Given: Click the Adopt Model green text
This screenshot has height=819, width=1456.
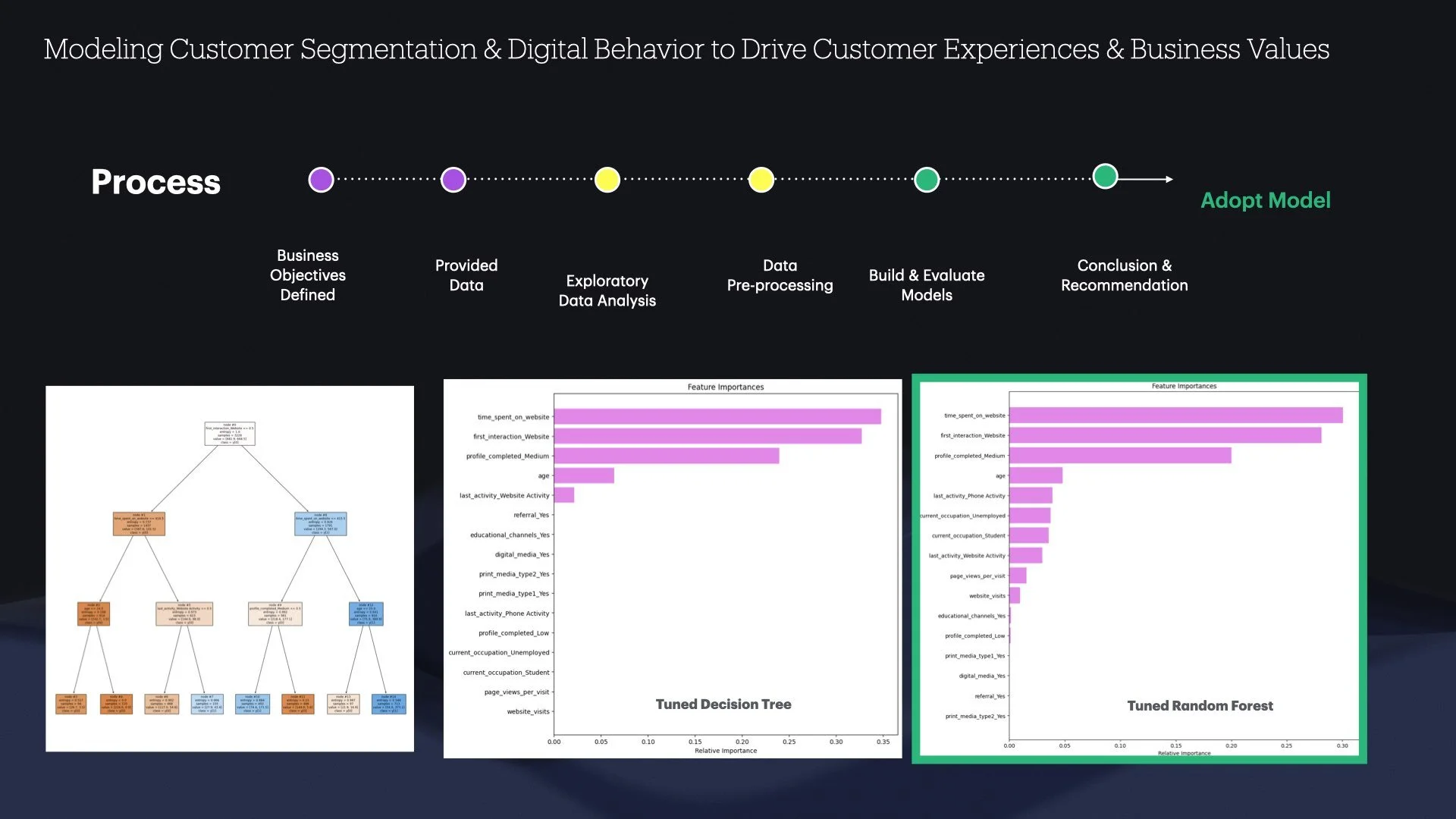Looking at the screenshot, I should coord(1265,200).
